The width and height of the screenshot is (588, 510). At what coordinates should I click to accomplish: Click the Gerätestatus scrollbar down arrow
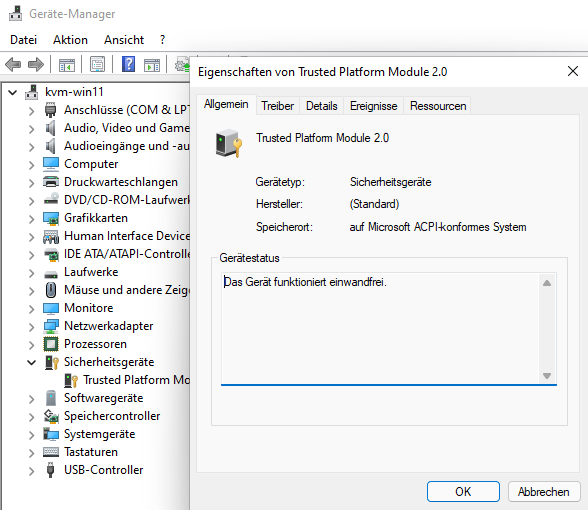pos(547,376)
